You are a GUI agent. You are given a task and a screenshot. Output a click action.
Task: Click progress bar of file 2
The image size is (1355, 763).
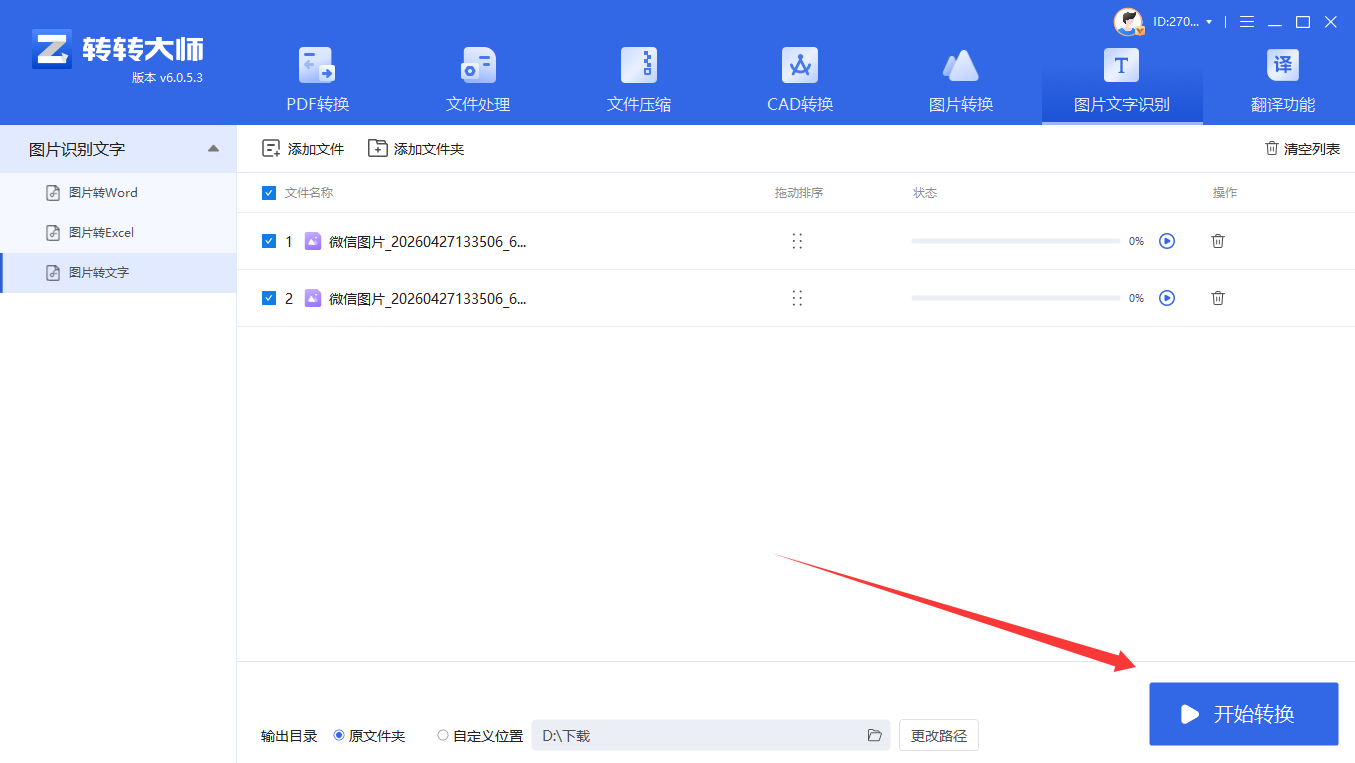point(1016,298)
